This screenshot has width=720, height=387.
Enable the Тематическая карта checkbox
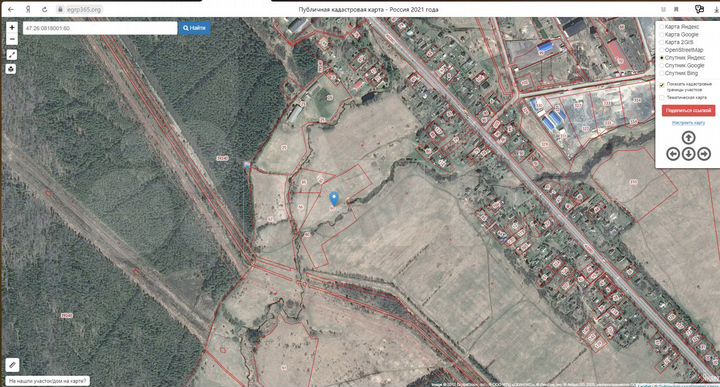[x=662, y=98]
